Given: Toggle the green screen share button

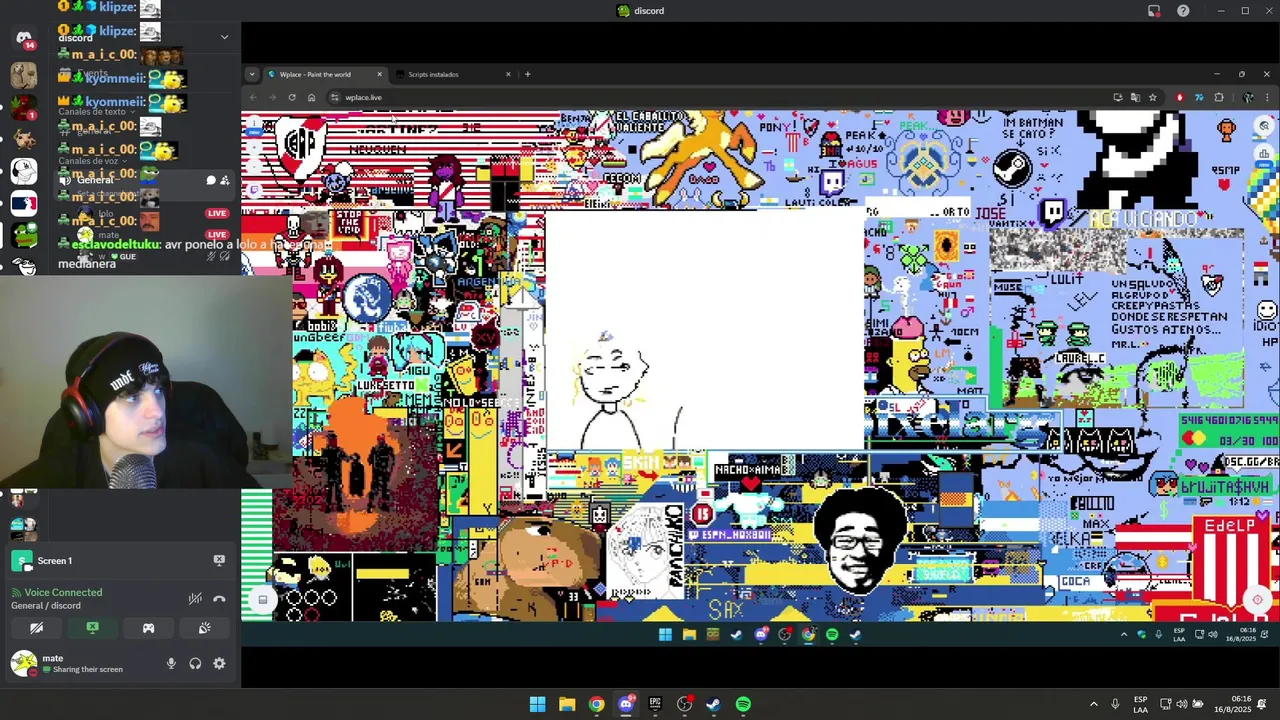Looking at the screenshot, I should tap(92, 628).
